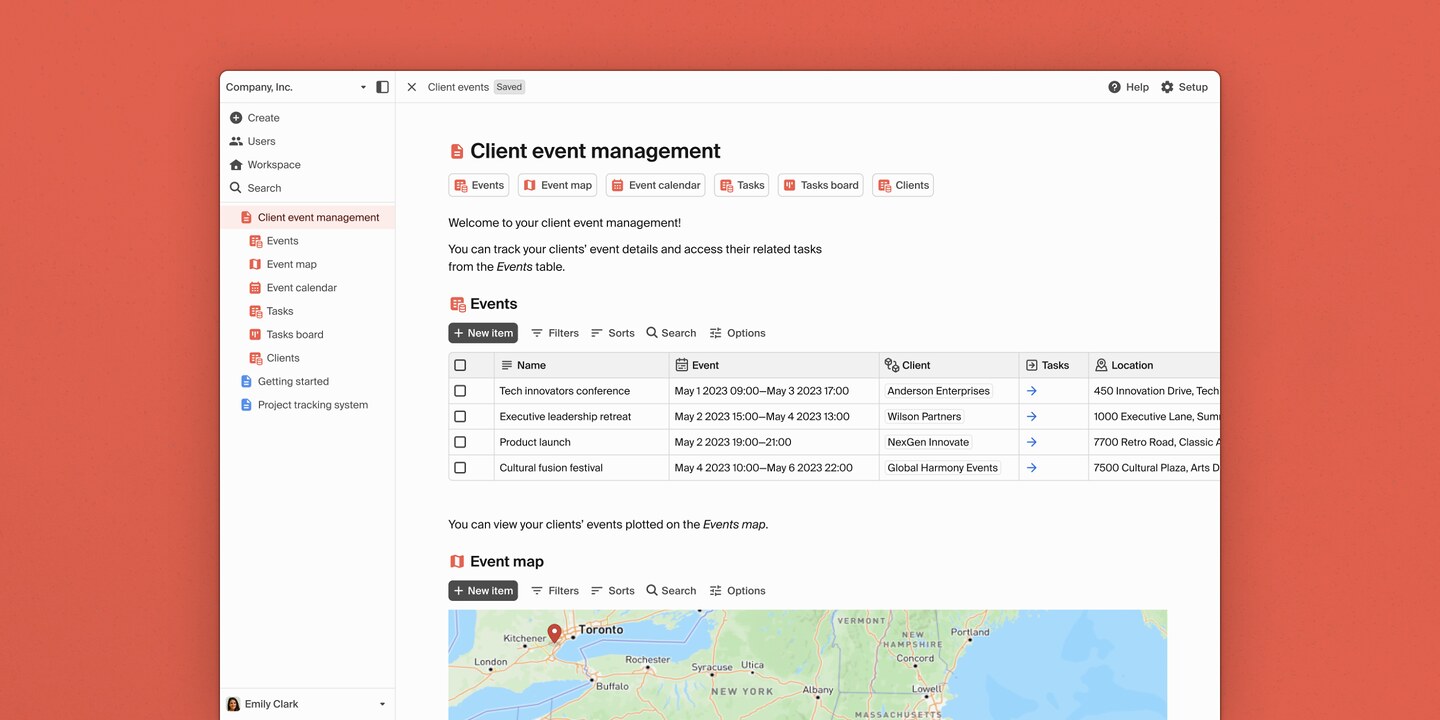Switch to the Tasks board view

(820, 185)
